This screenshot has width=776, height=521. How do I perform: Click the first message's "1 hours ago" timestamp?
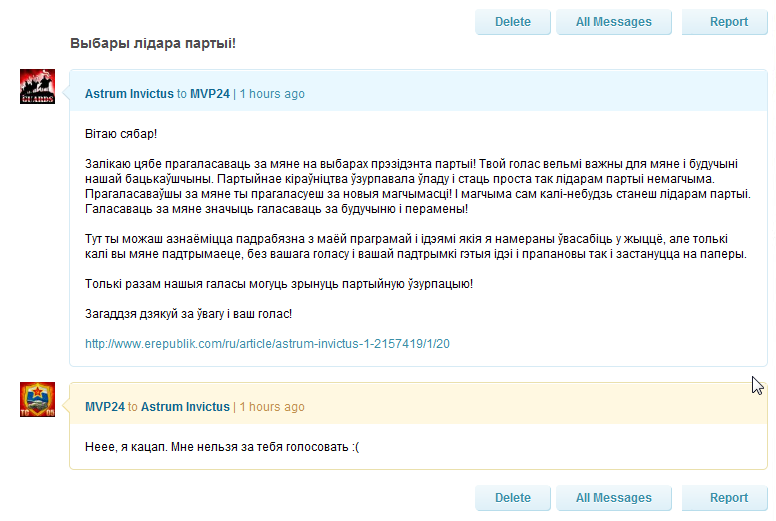tap(272, 94)
